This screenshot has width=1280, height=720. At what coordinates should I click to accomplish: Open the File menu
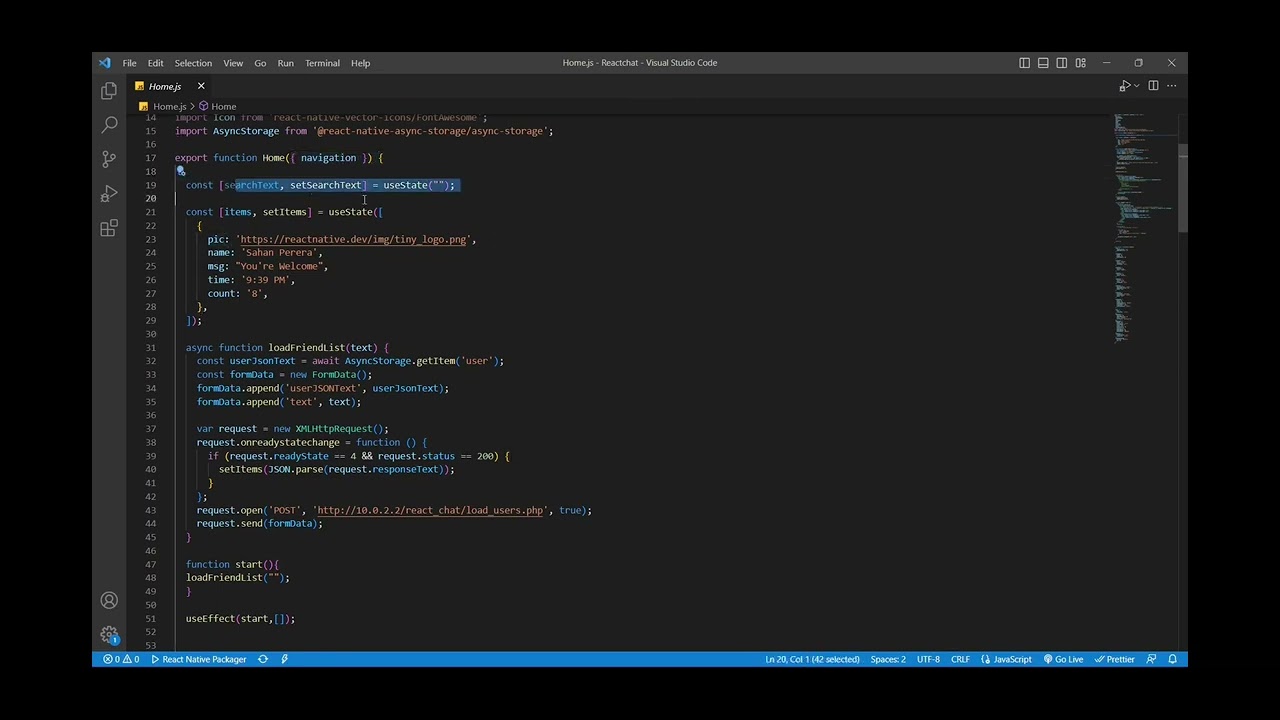pos(129,63)
